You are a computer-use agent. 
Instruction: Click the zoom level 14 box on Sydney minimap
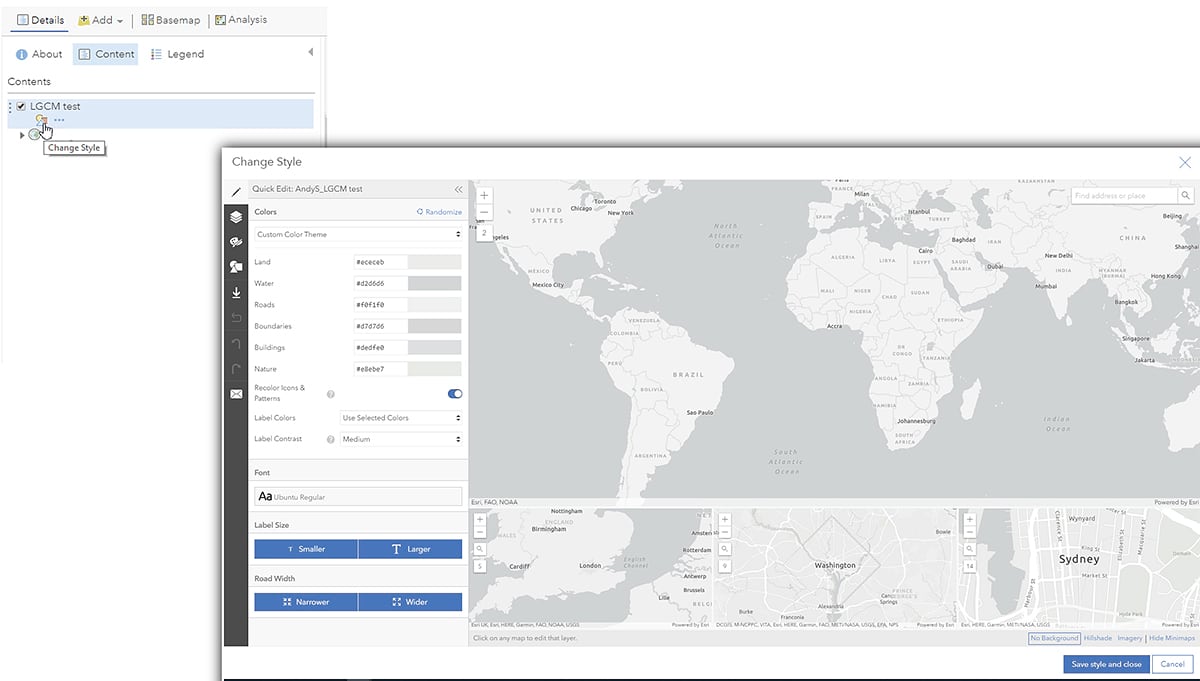pyautogui.click(x=970, y=566)
